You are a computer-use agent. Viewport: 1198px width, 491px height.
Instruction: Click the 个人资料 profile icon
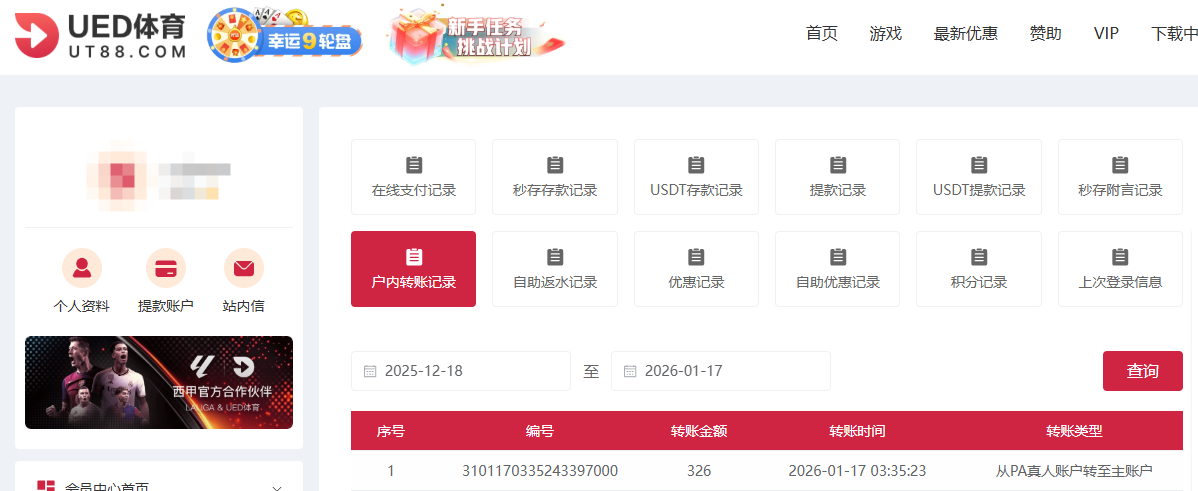[x=81, y=268]
